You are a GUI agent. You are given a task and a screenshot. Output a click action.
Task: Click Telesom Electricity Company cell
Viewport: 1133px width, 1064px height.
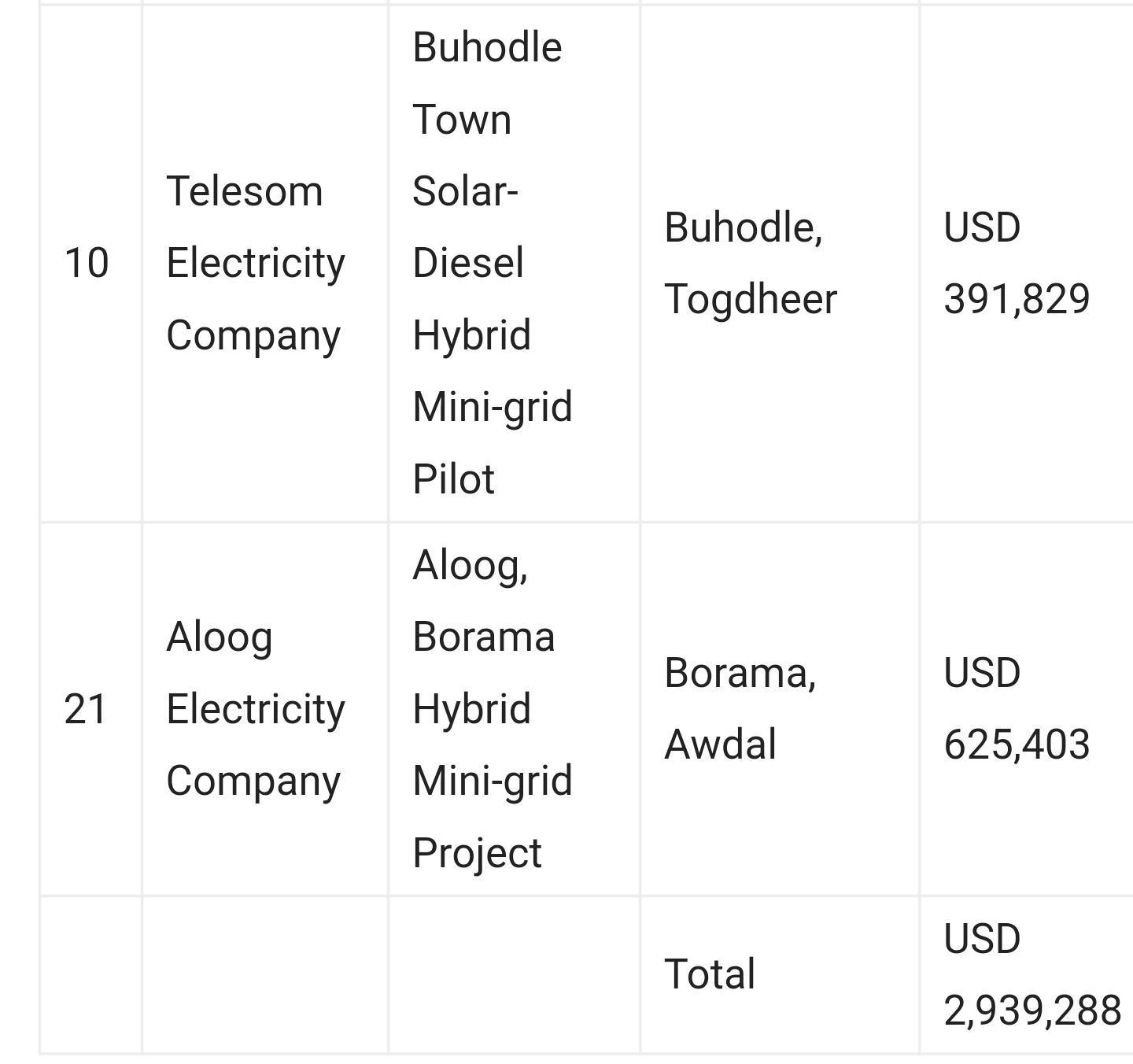tap(265, 264)
